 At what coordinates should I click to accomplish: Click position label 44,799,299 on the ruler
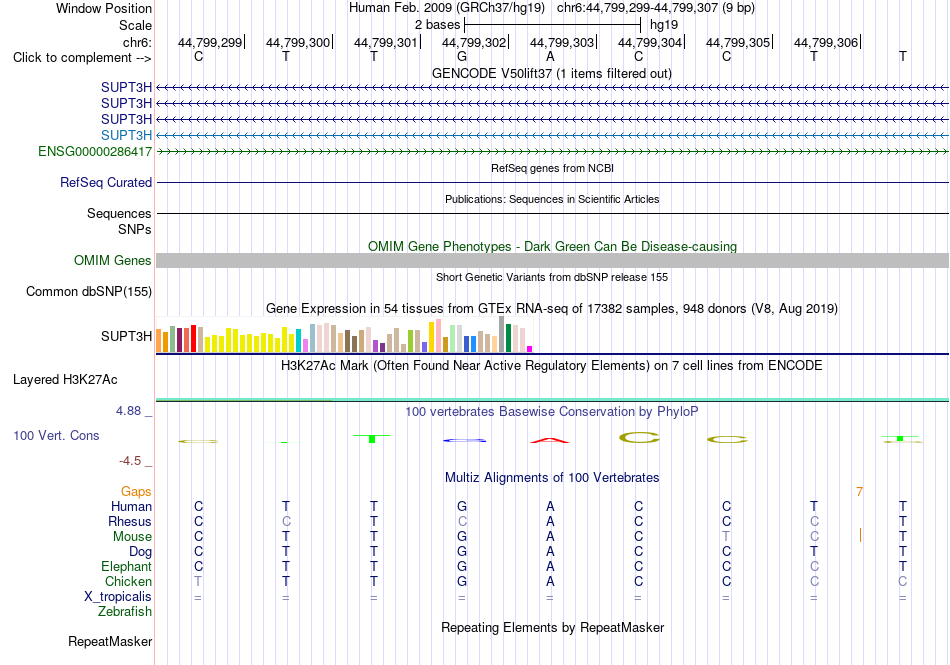(210, 42)
